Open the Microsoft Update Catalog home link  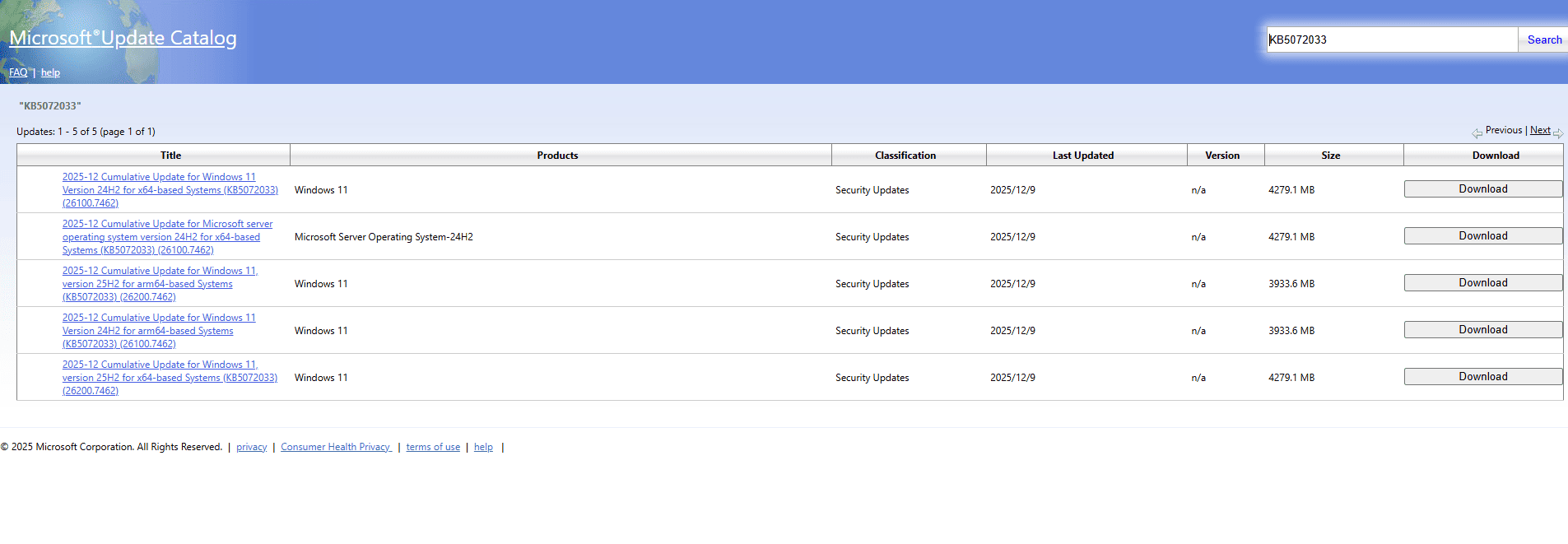123,38
